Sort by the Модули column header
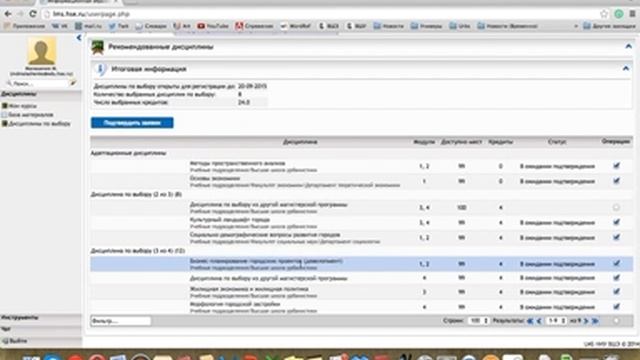Viewport: 640px width, 360px height. 424,142
